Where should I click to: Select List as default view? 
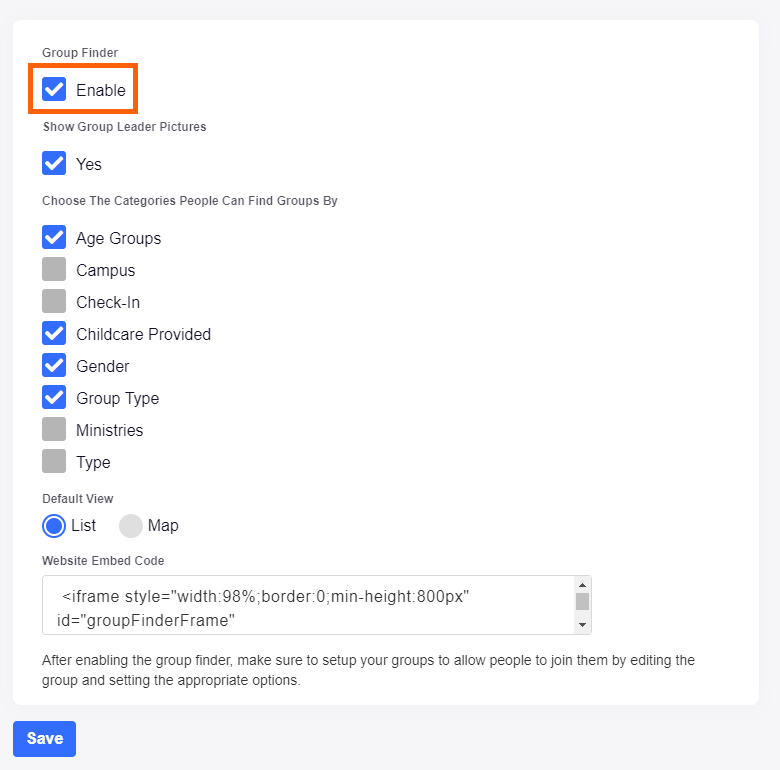pyautogui.click(x=54, y=525)
